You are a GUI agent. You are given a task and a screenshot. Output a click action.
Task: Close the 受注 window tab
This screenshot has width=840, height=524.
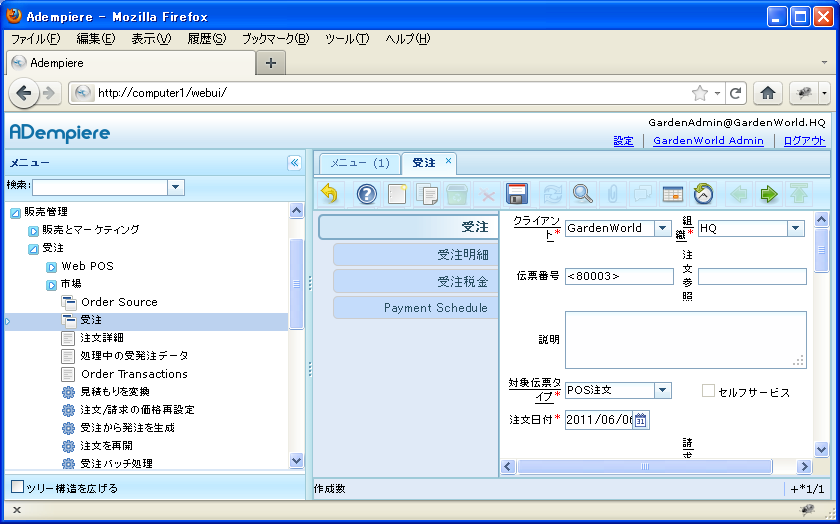(x=448, y=160)
